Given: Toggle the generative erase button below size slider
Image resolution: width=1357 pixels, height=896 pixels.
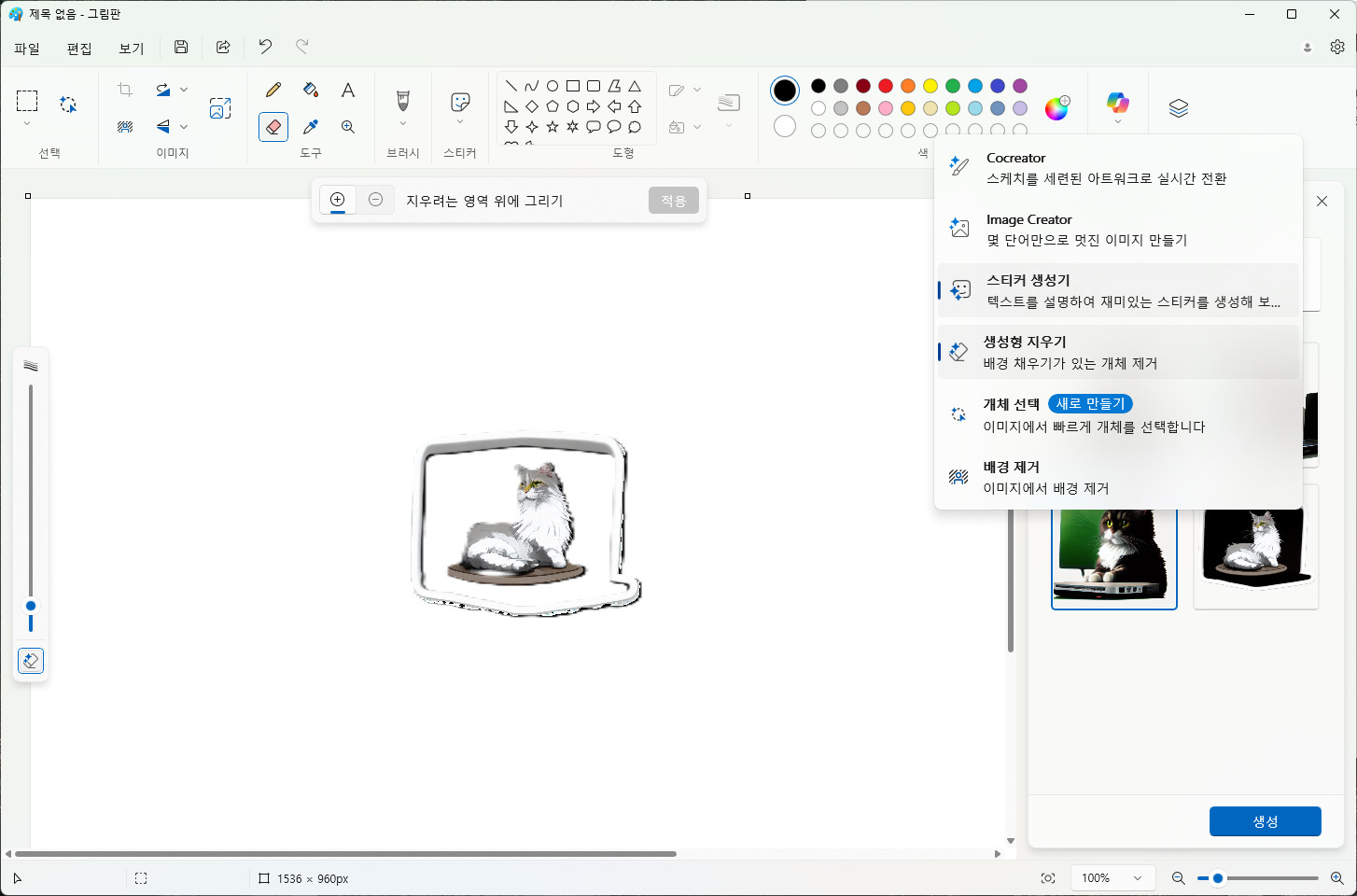Looking at the screenshot, I should [x=31, y=661].
